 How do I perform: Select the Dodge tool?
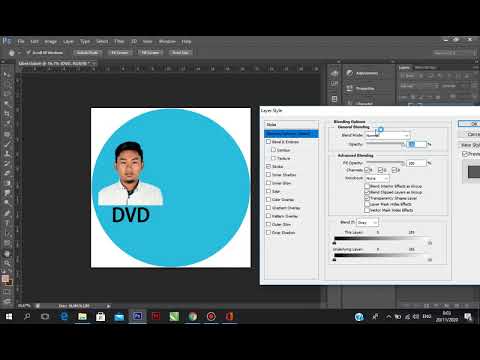pyautogui.click(x=7, y=203)
